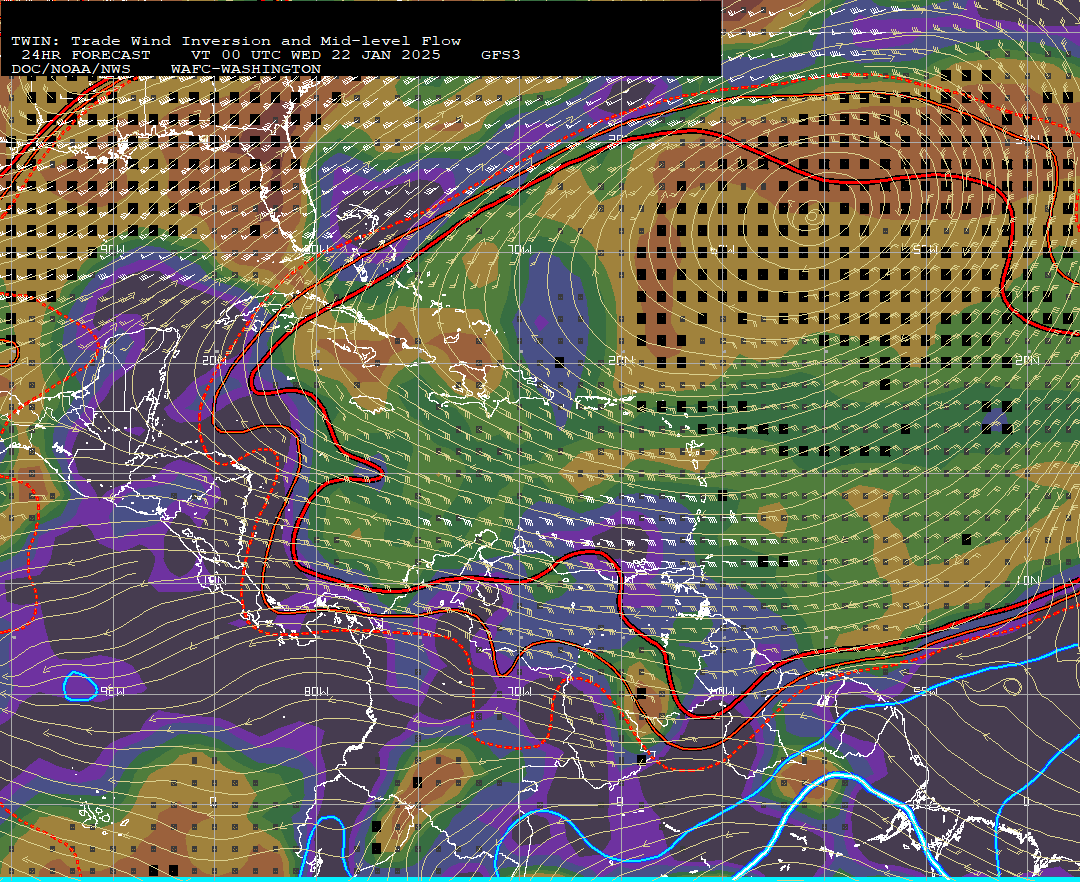
Task: Click the "DOC/NOAA/NWS" header text
Action: pos(71,70)
